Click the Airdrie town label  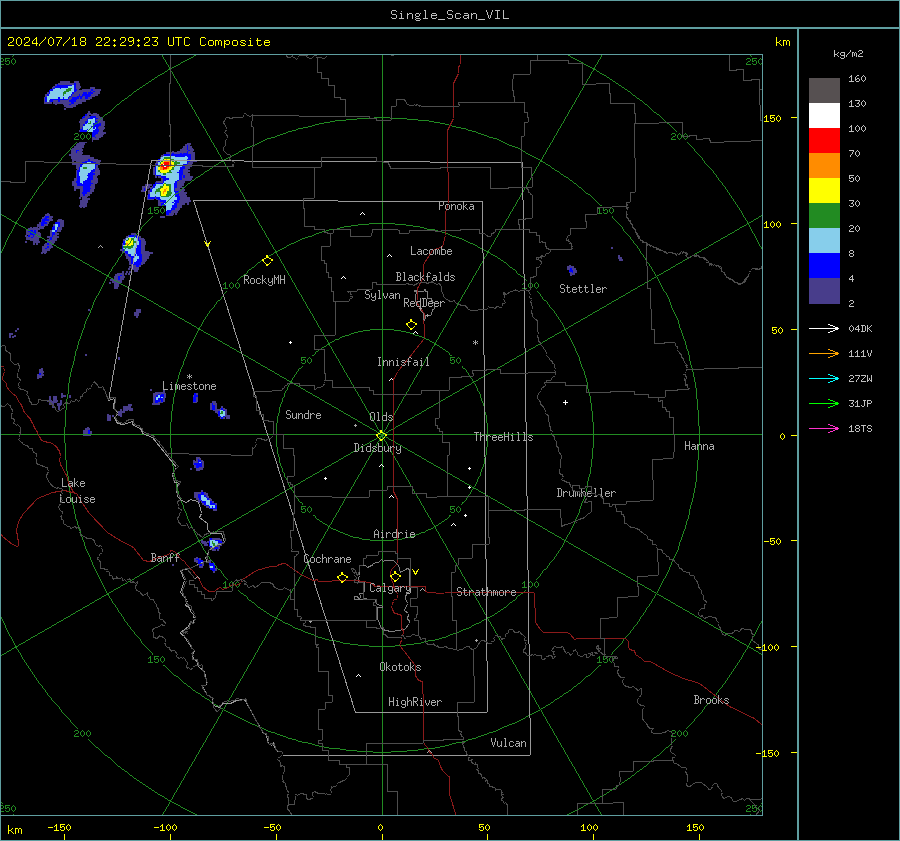click(x=394, y=534)
